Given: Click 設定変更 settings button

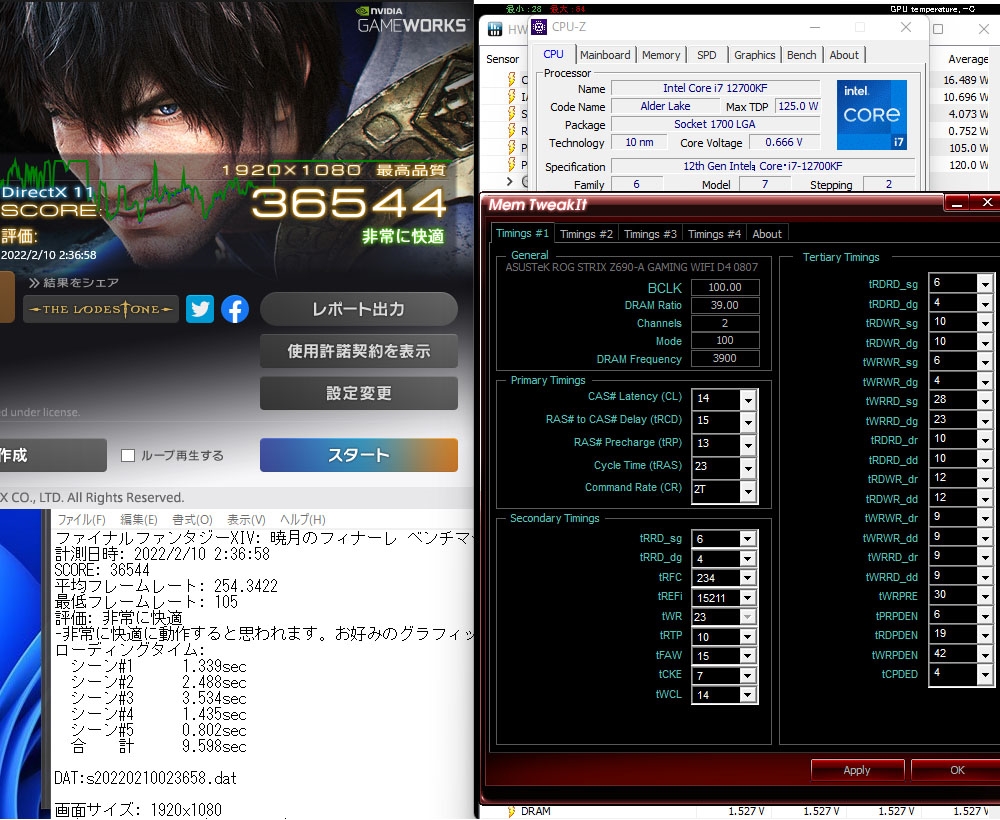Looking at the screenshot, I should [x=358, y=393].
